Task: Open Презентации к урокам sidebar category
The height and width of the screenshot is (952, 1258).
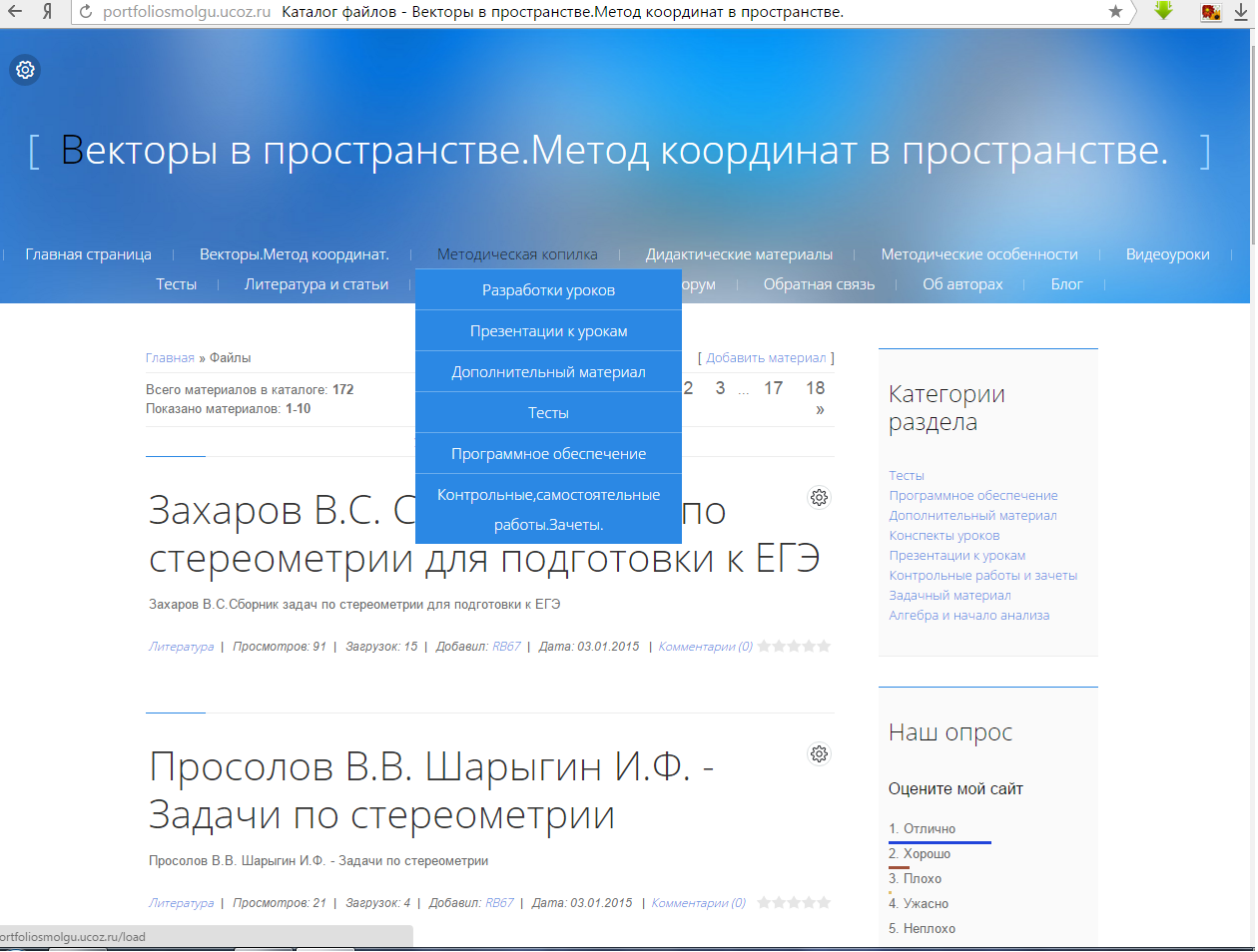Action: coord(957,556)
